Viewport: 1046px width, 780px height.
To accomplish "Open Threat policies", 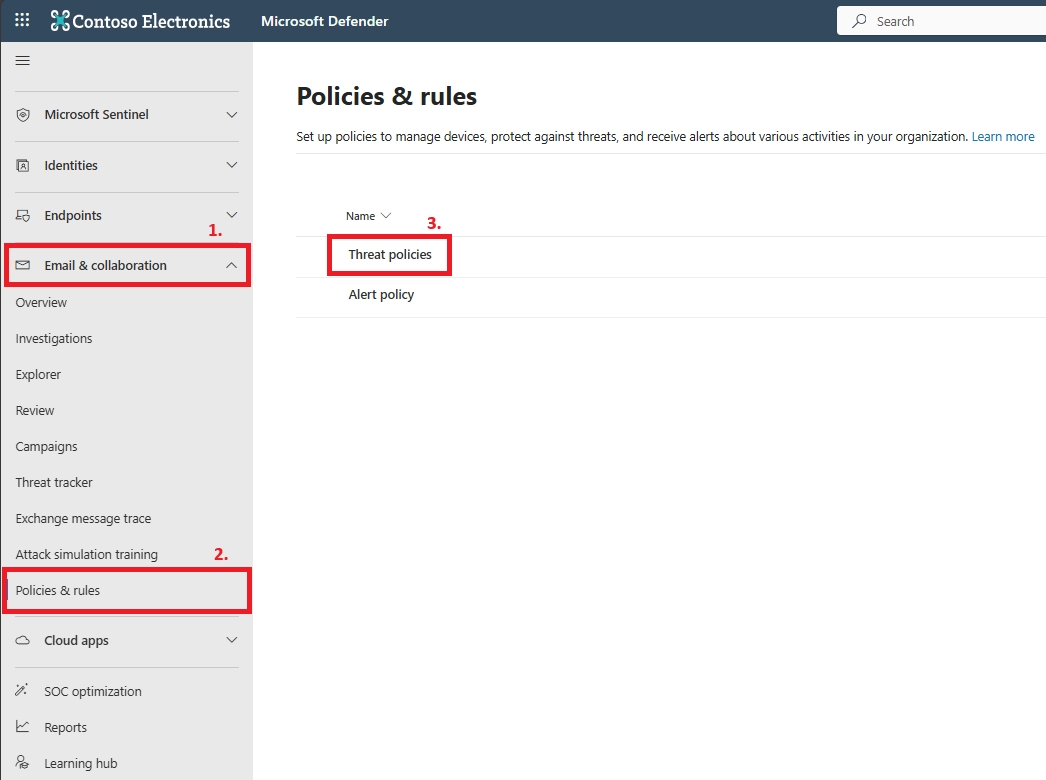I will click(388, 255).
